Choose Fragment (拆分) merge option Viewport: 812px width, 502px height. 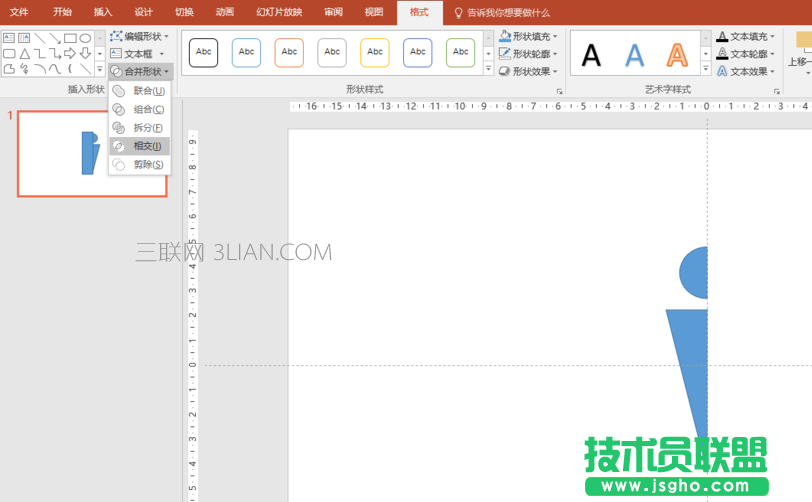pyautogui.click(x=140, y=127)
